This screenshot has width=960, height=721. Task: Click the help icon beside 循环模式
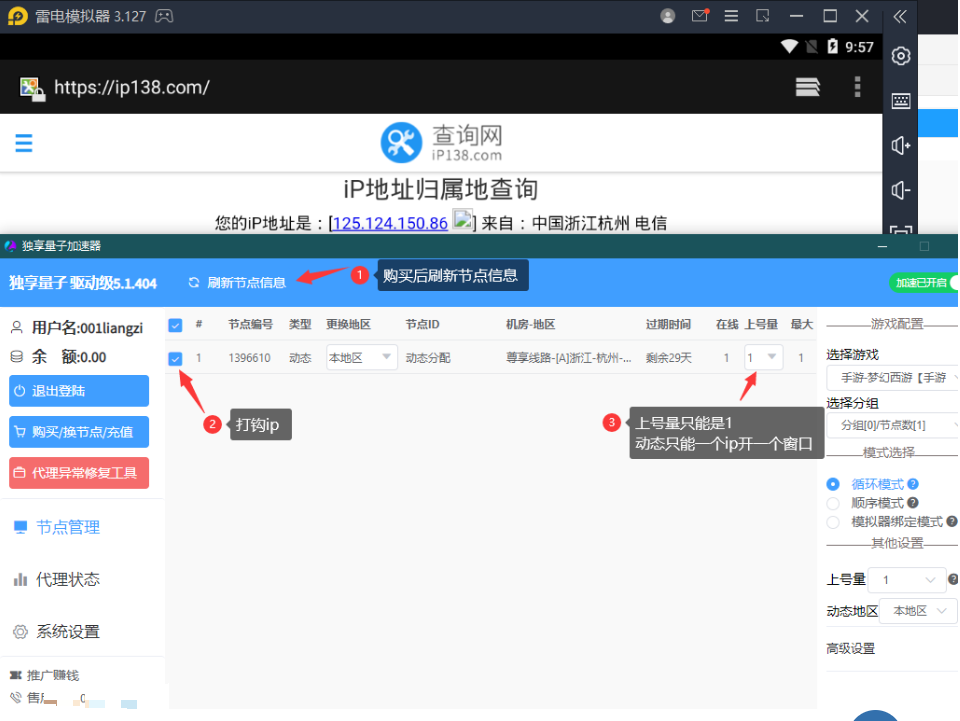(x=913, y=484)
